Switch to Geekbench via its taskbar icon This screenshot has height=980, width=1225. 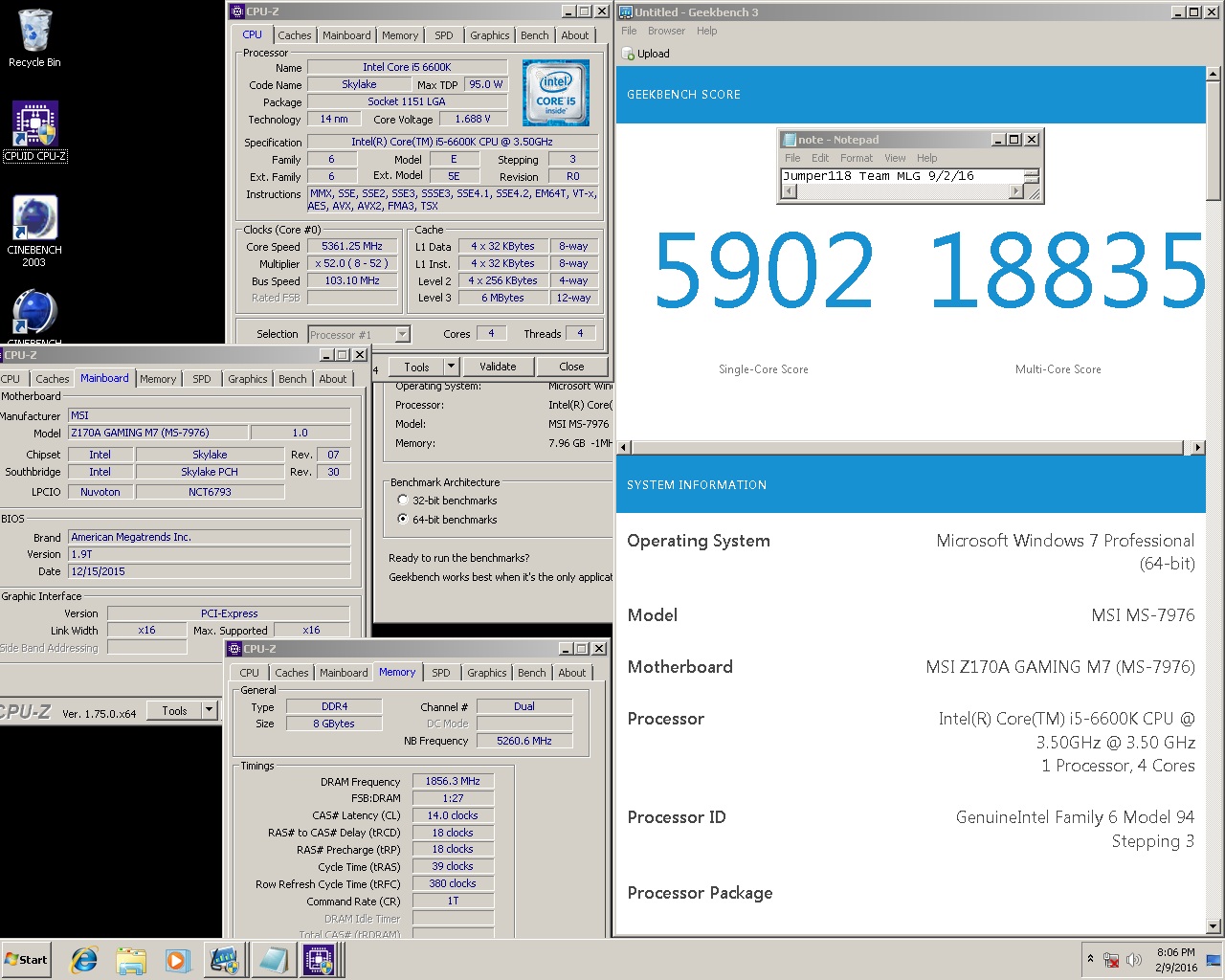click(225, 960)
